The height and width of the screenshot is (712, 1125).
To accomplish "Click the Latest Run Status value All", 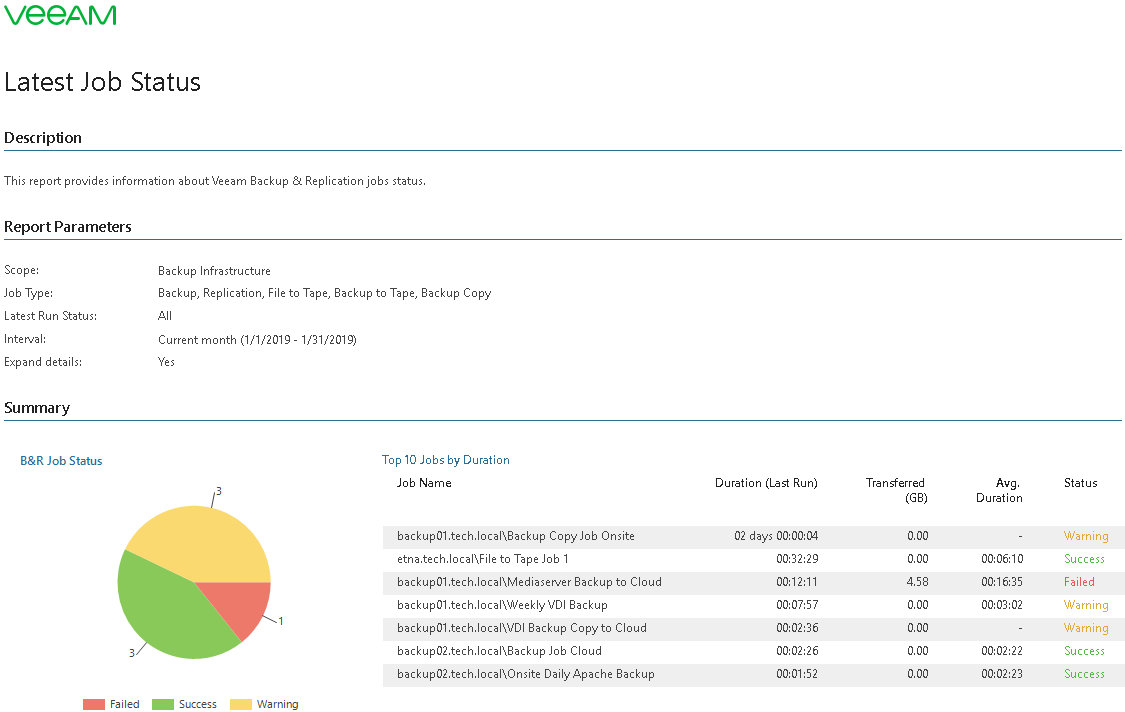I will coord(165,316).
